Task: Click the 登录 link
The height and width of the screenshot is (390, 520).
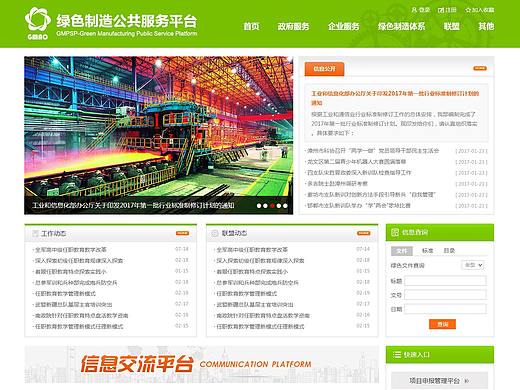Action: tap(424, 10)
